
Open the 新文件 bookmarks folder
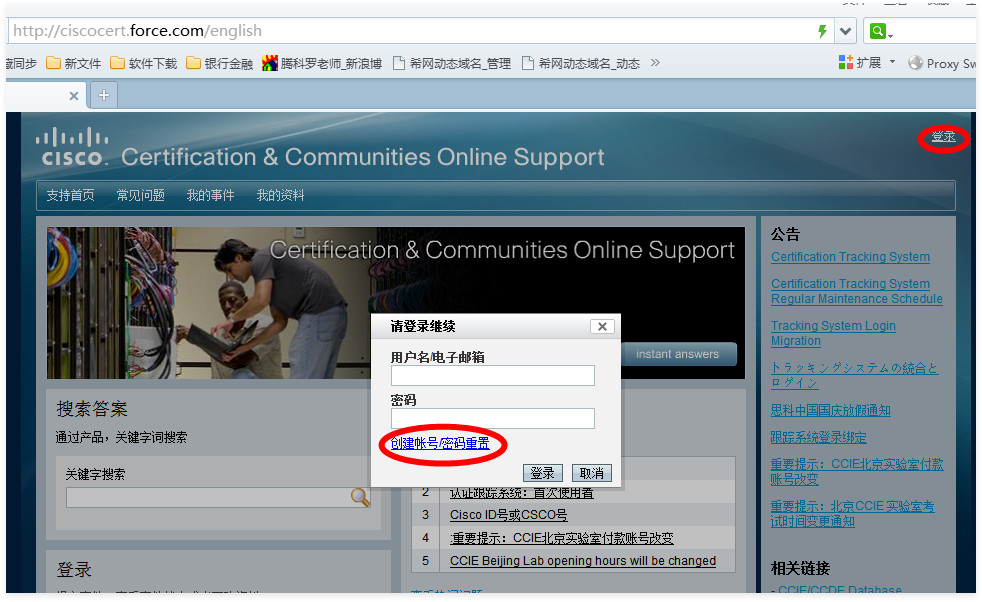[x=73, y=63]
